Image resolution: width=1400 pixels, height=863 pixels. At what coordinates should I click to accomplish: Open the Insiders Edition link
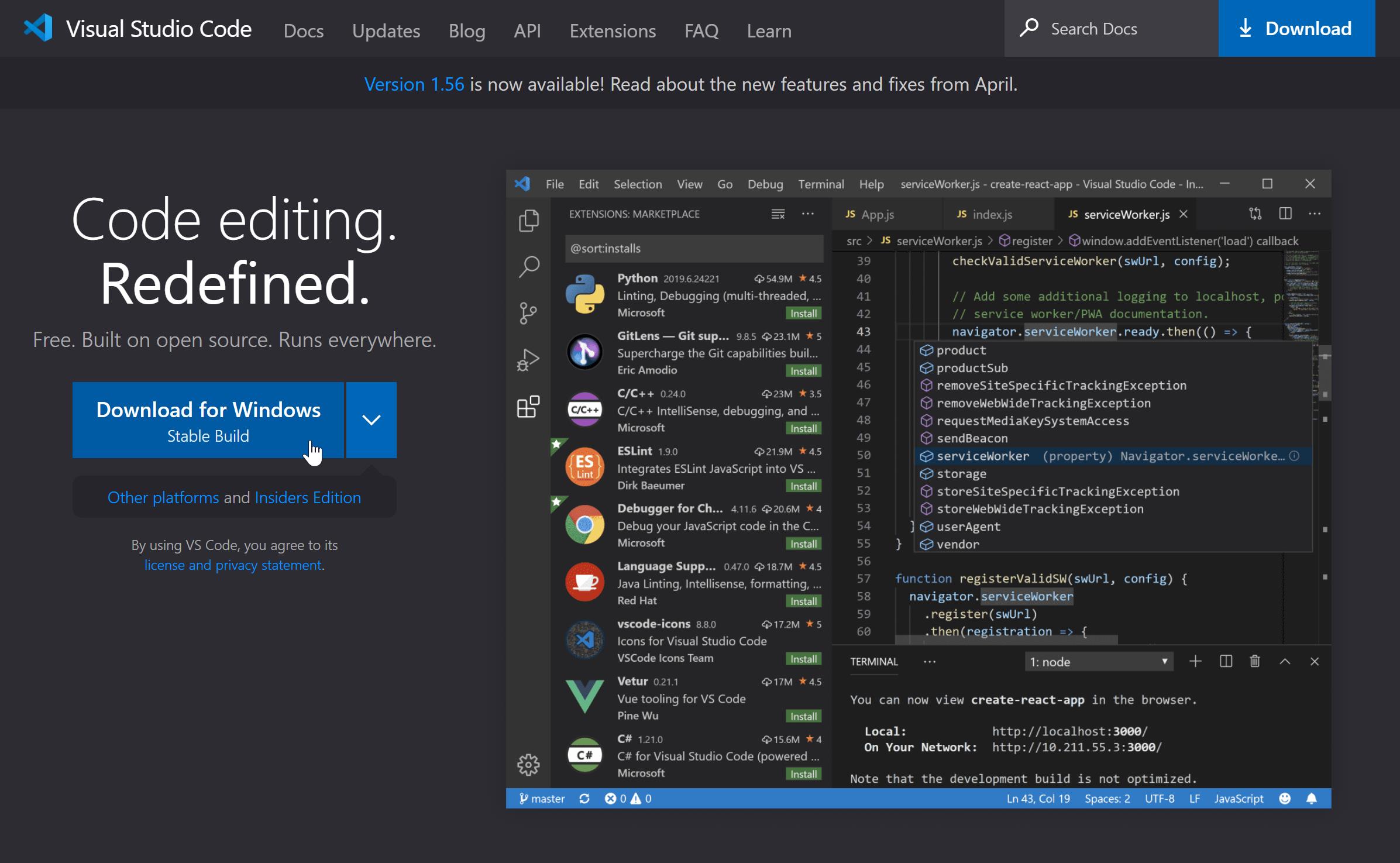point(308,497)
